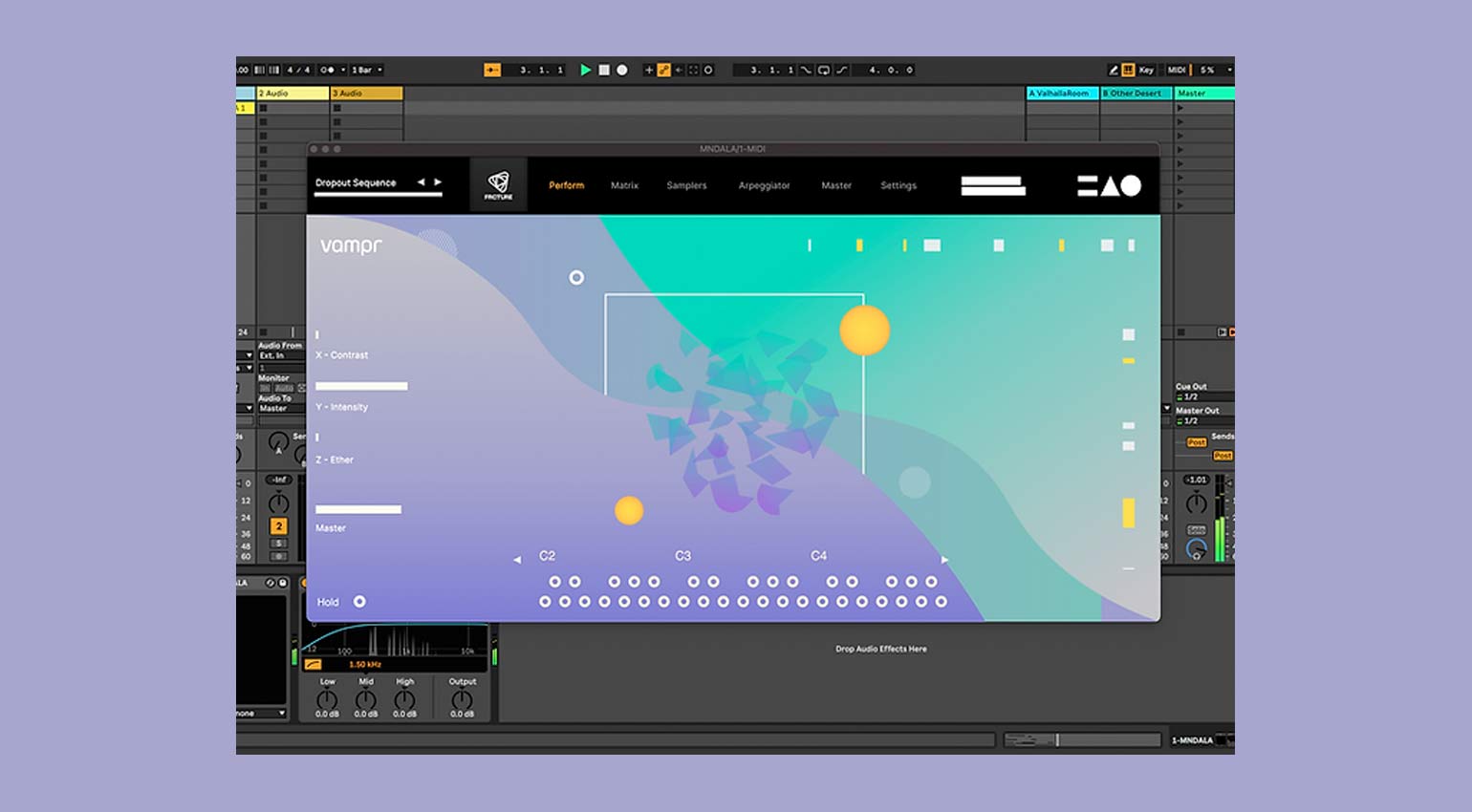The height and width of the screenshot is (812, 1472).
Task: Toggle the orange automation arm icon
Action: point(663,70)
